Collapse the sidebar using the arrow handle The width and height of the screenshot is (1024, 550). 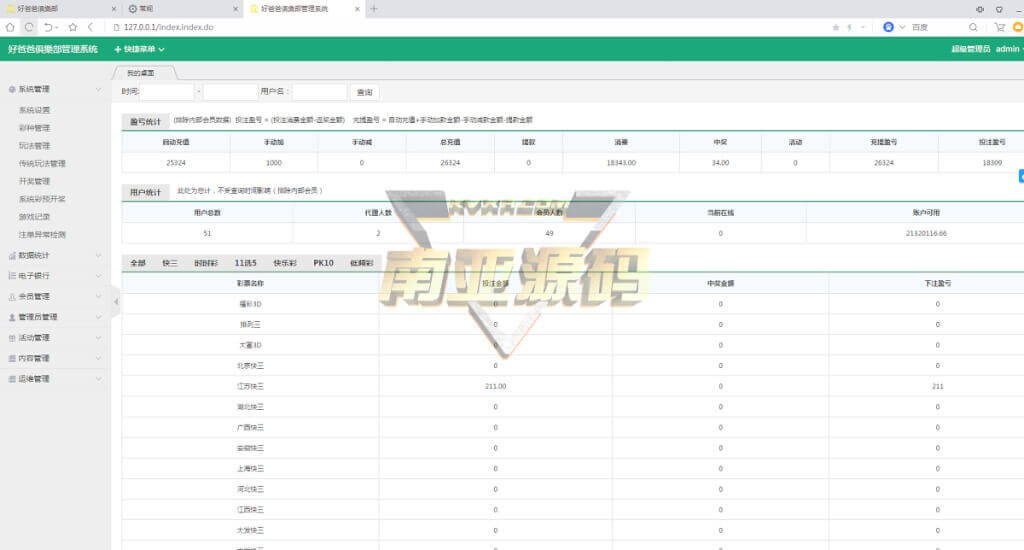click(115, 302)
